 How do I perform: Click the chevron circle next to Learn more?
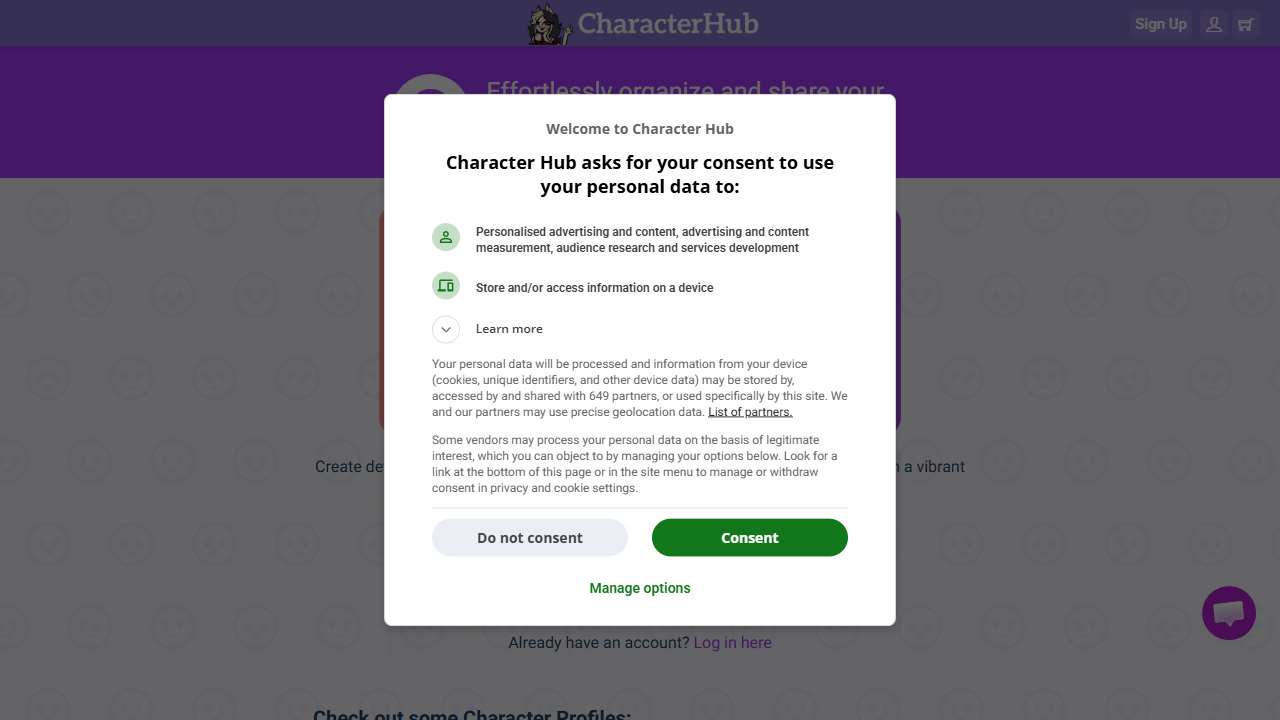(x=446, y=329)
